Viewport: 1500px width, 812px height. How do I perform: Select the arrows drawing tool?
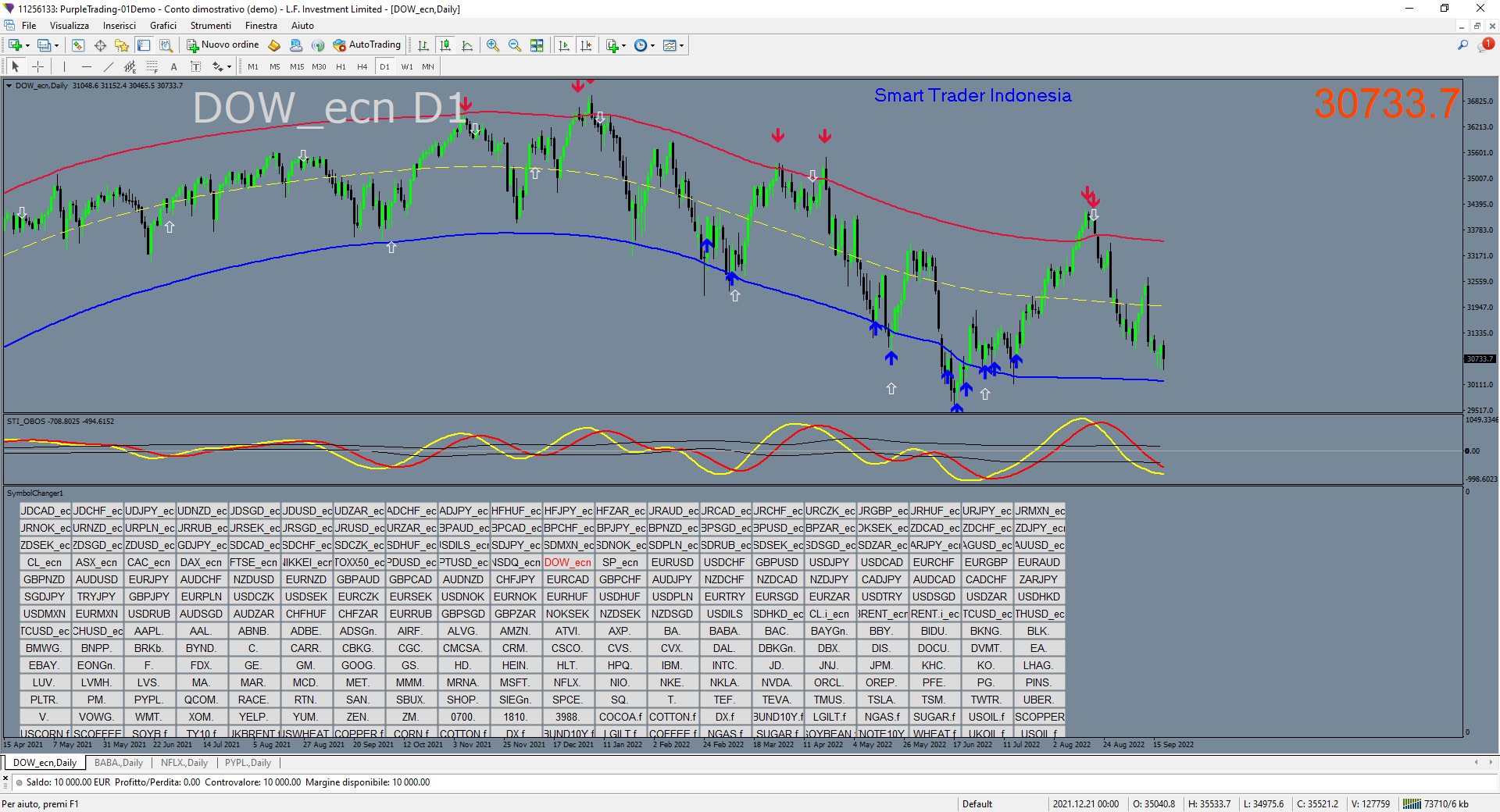coord(217,66)
